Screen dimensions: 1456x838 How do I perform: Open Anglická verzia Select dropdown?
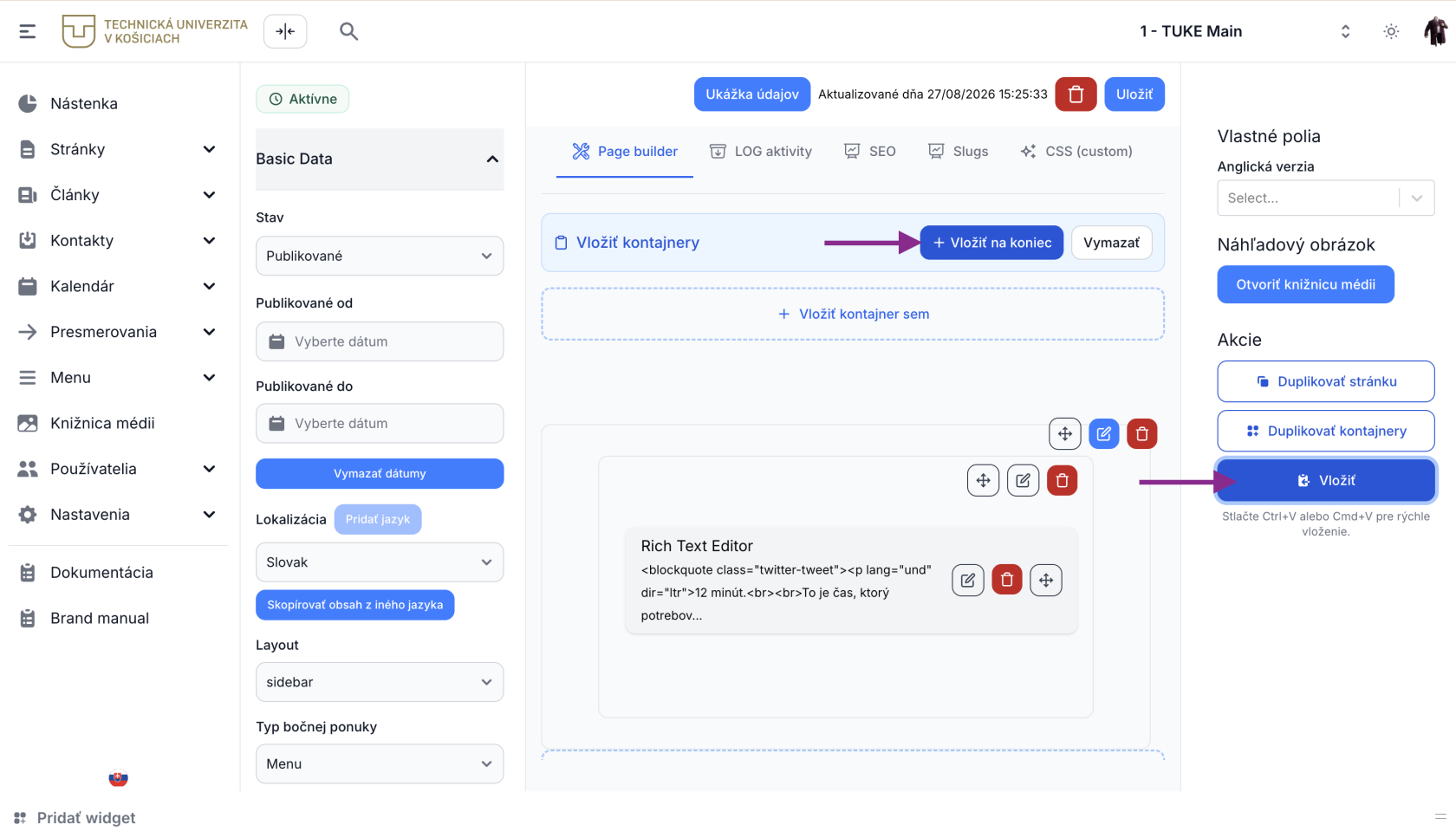(1326, 198)
